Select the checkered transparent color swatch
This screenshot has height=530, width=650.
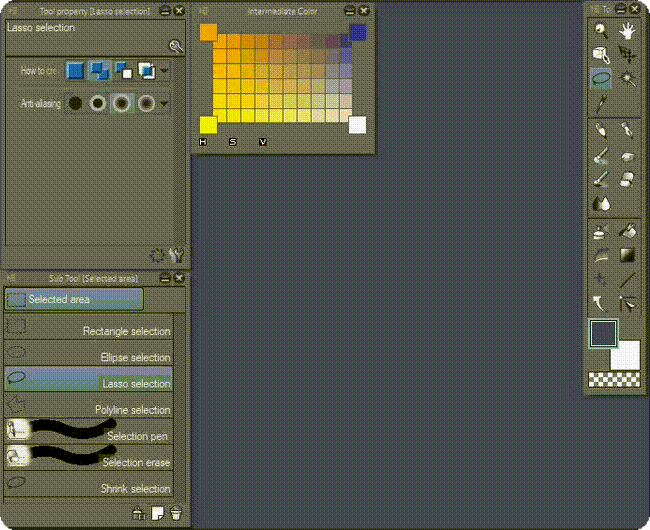(614, 379)
